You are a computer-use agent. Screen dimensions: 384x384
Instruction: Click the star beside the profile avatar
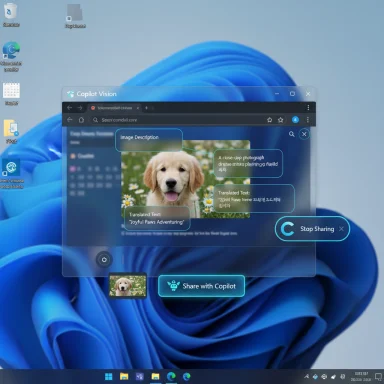[x=281, y=120]
